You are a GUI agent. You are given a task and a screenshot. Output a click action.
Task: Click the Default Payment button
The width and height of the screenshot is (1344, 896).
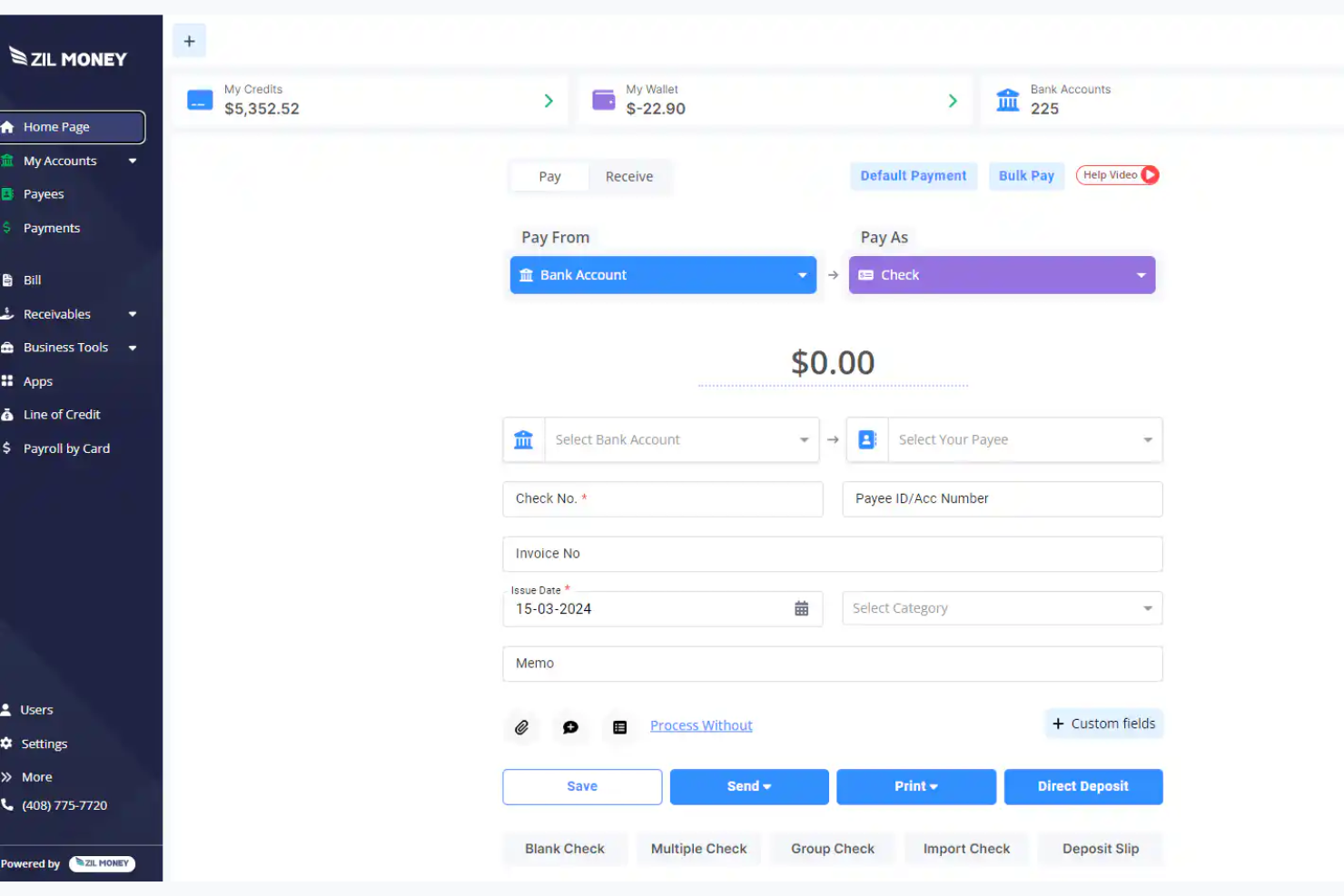point(914,176)
